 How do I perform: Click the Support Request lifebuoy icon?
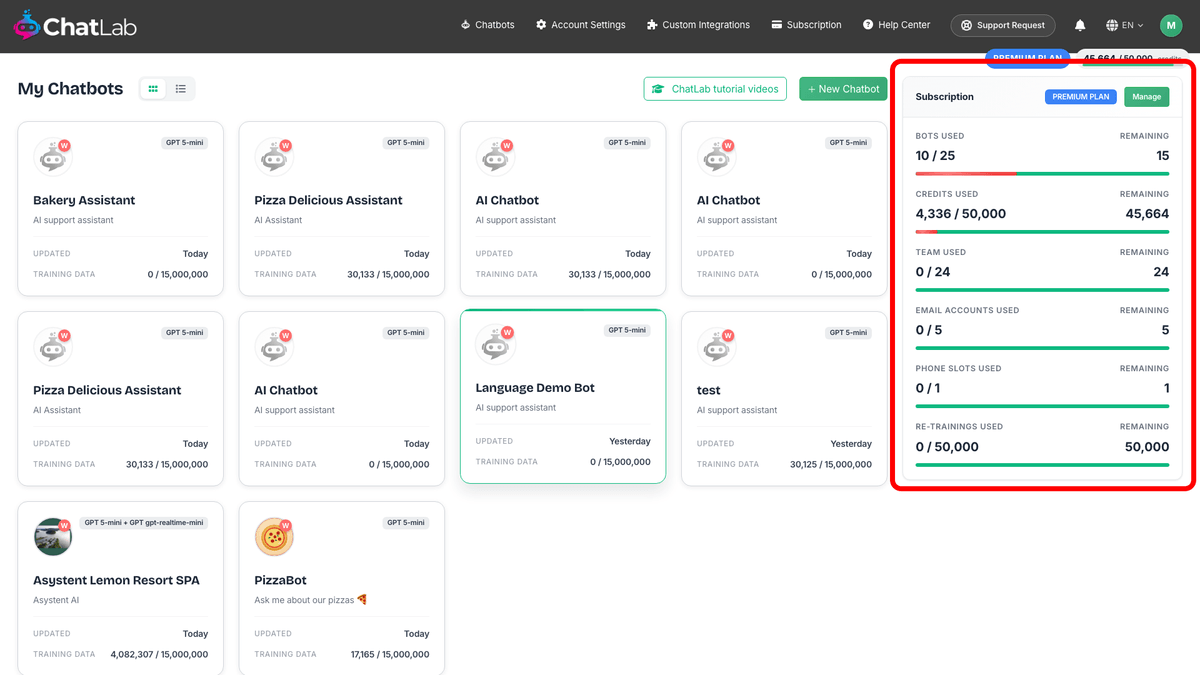(x=966, y=26)
